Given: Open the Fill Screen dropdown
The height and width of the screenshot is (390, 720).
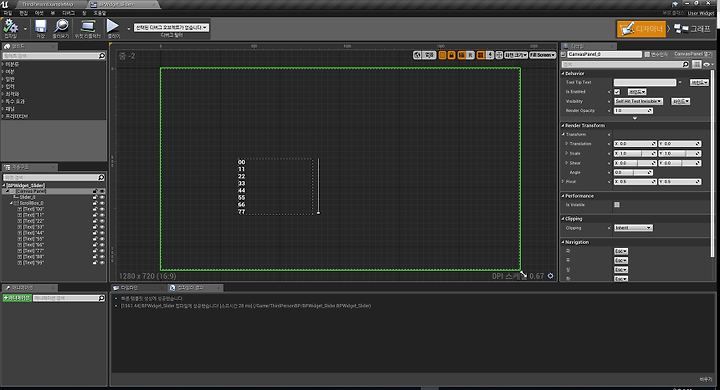Looking at the screenshot, I should (x=542, y=55).
